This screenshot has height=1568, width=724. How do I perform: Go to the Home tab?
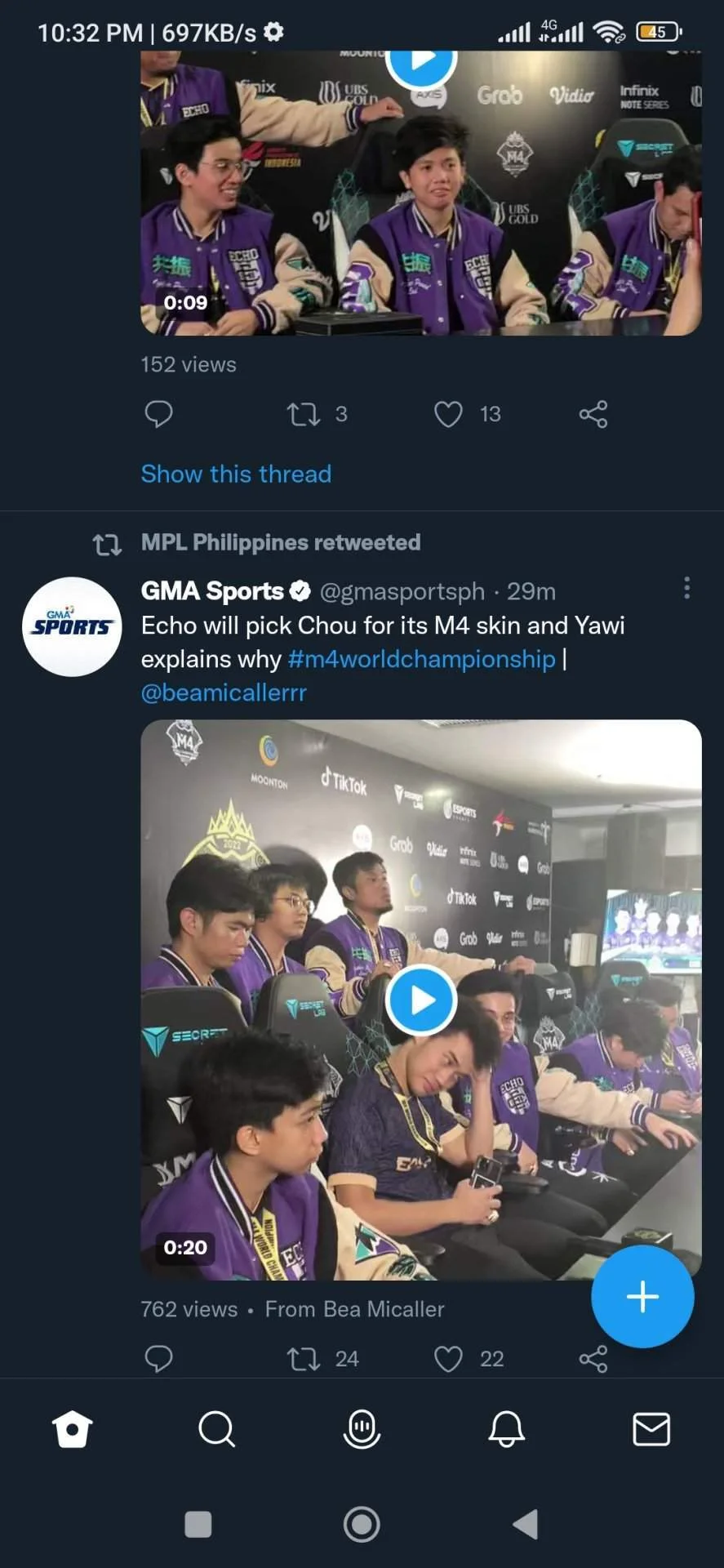(x=72, y=1429)
